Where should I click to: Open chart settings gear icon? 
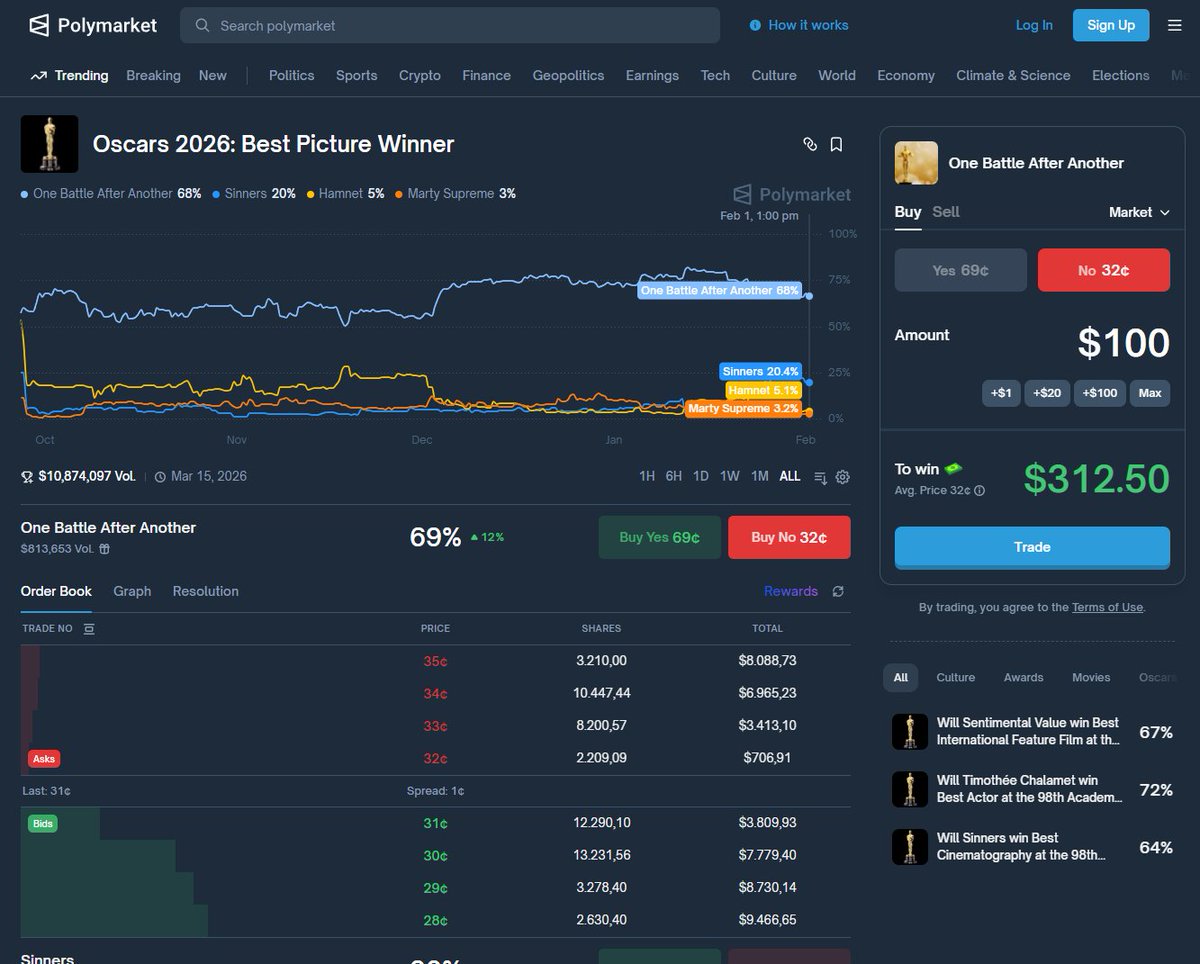(x=843, y=477)
